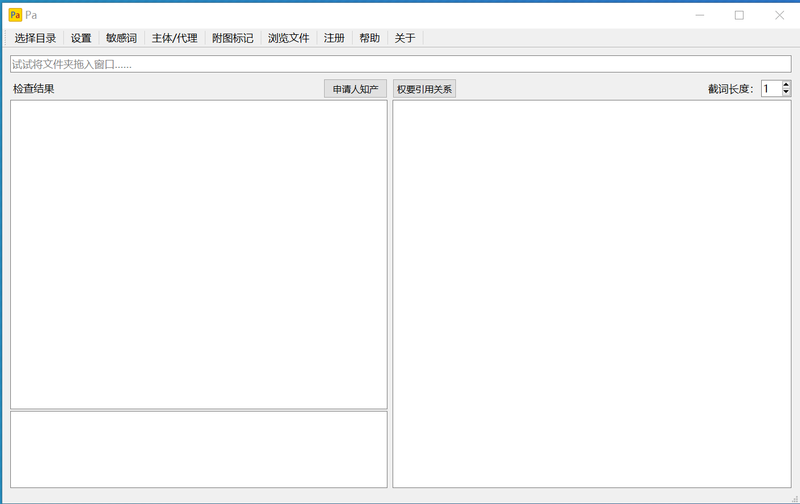Click the 权要引用关系 button
This screenshot has height=504, width=800.
(424, 89)
